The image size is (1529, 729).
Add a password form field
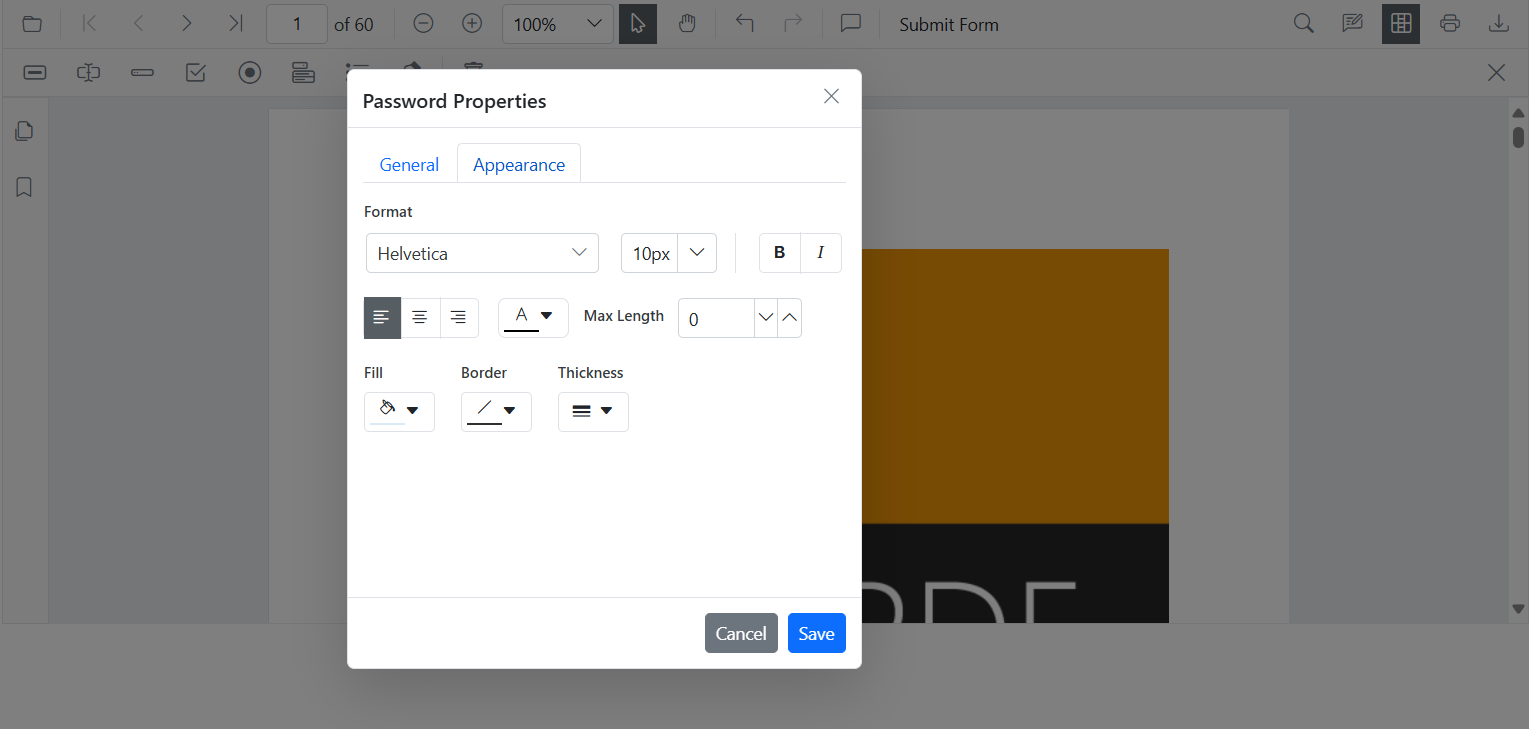click(x=142, y=72)
